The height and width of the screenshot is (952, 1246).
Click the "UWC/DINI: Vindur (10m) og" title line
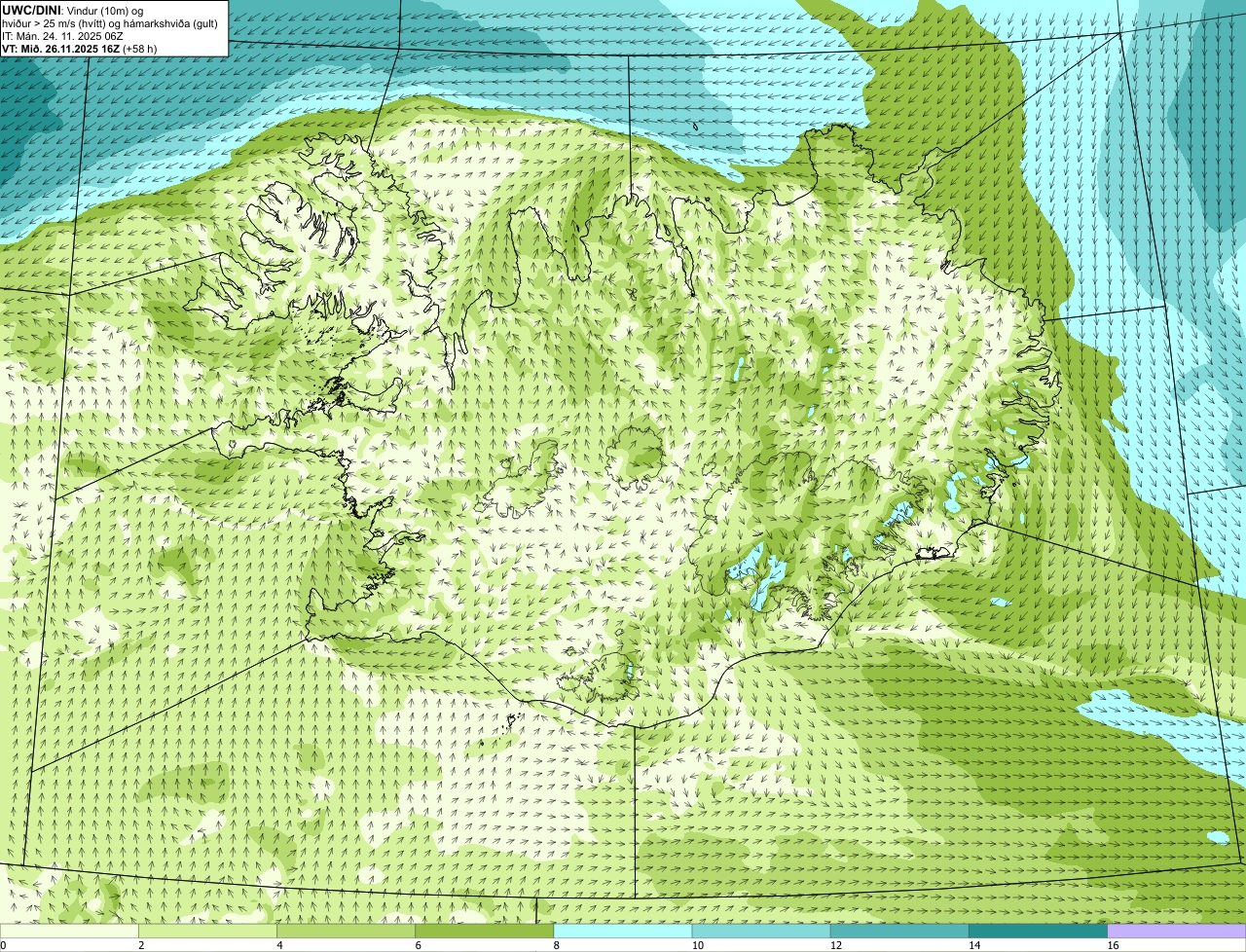coord(73,10)
